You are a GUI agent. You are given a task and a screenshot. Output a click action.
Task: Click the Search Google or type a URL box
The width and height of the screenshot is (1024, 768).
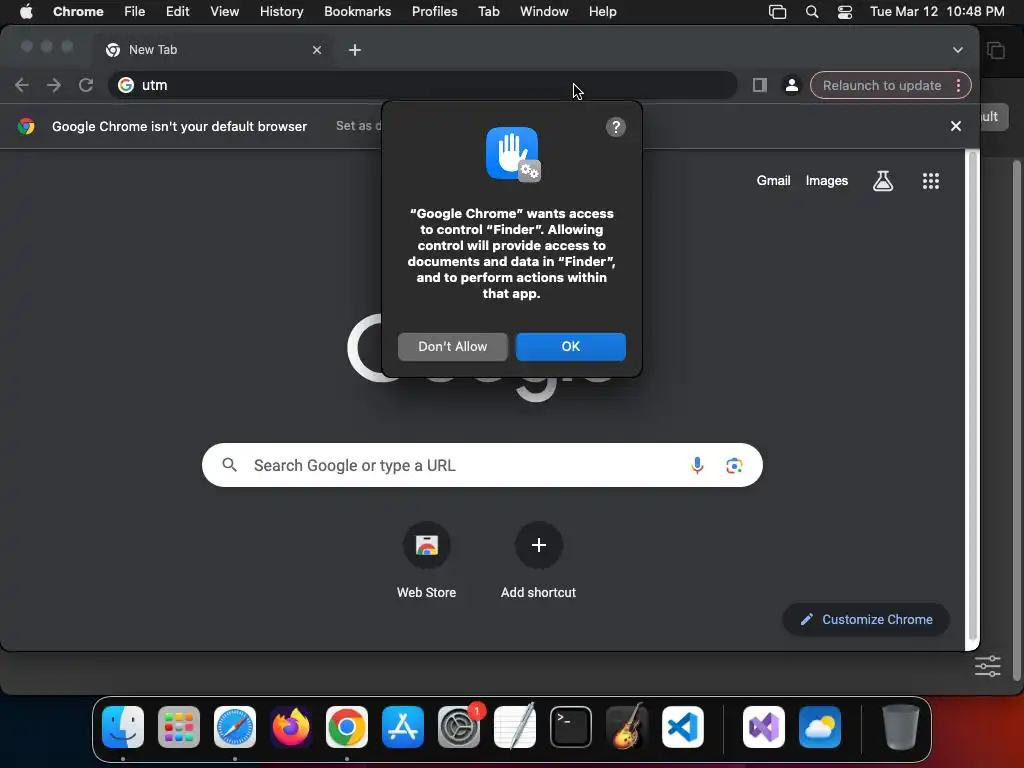(482, 465)
